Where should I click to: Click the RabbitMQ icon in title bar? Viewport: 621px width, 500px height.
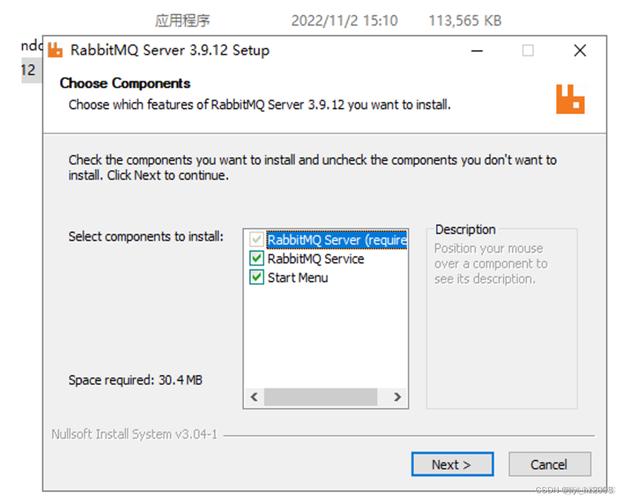[x=55, y=50]
